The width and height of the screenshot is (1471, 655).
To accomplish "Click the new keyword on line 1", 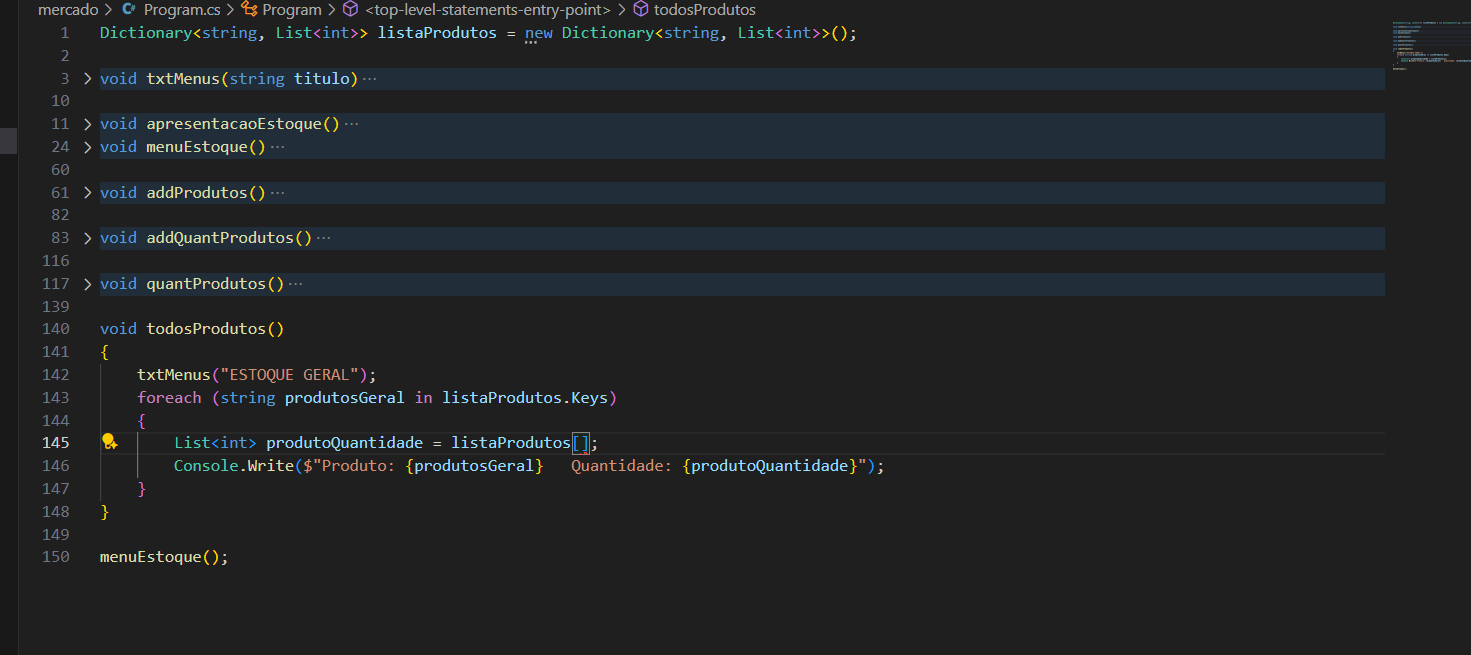I will click(x=539, y=33).
